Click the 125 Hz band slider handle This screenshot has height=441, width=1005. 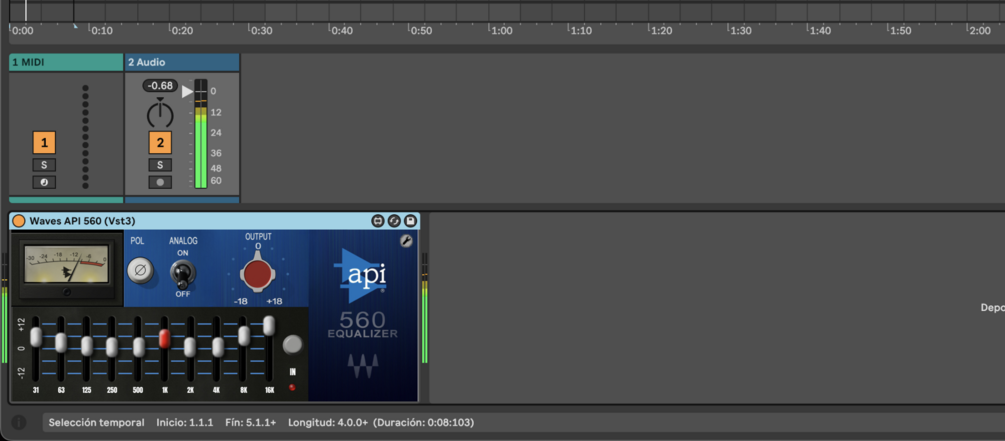(x=87, y=346)
